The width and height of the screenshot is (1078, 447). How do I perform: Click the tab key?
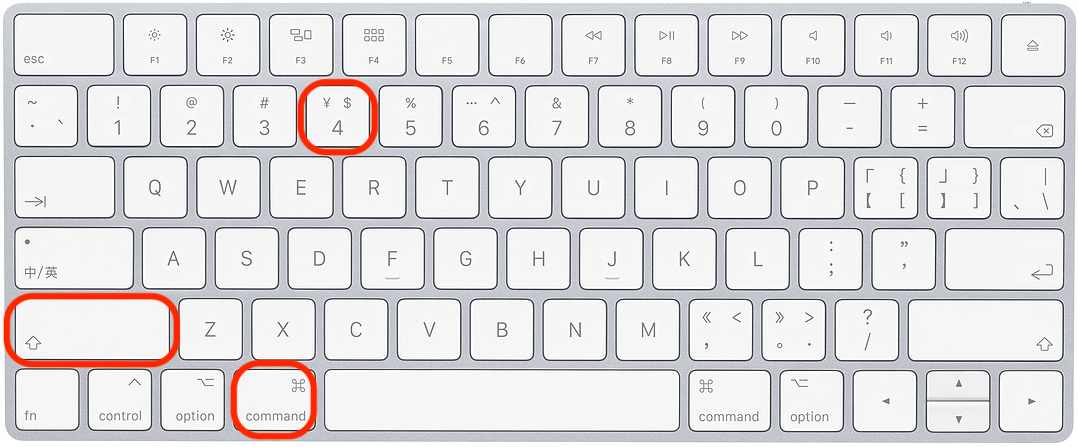(x=64, y=187)
